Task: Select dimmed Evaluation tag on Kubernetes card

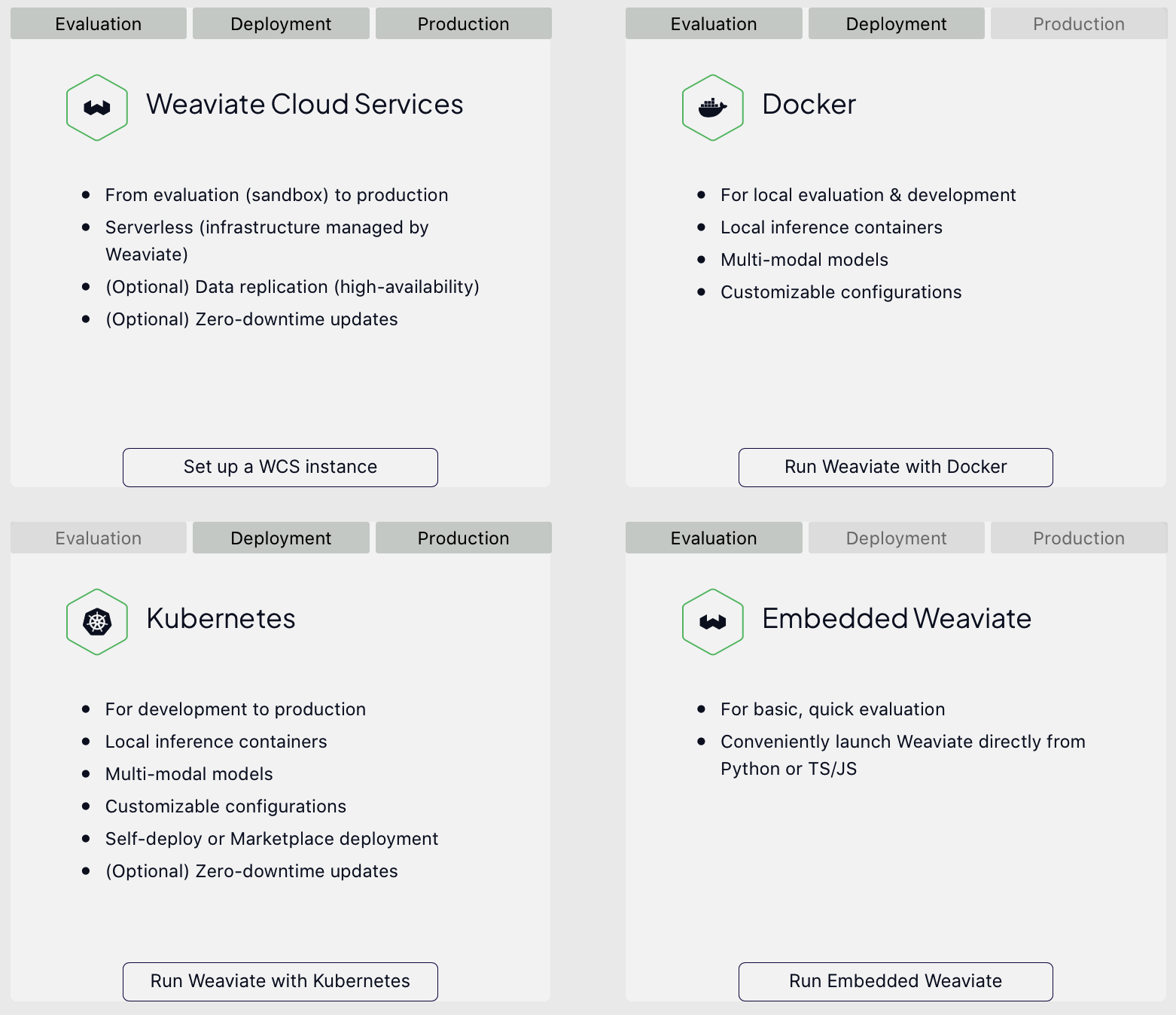Action: point(99,538)
